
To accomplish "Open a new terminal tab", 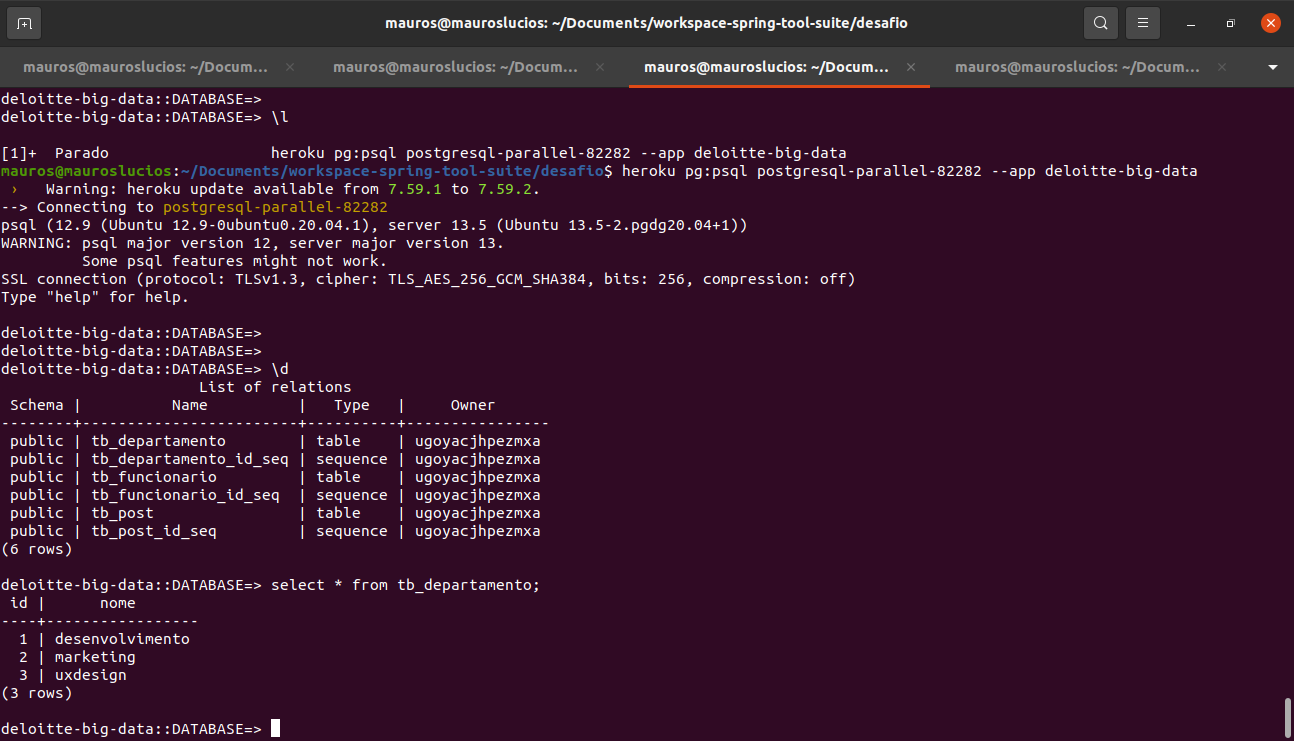I will [x=24, y=22].
